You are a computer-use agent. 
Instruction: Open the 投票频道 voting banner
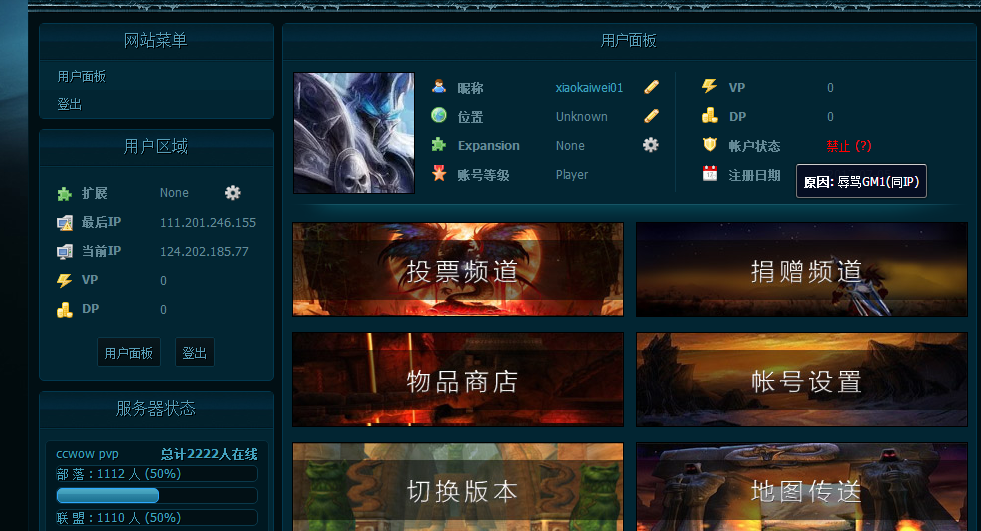pos(458,270)
